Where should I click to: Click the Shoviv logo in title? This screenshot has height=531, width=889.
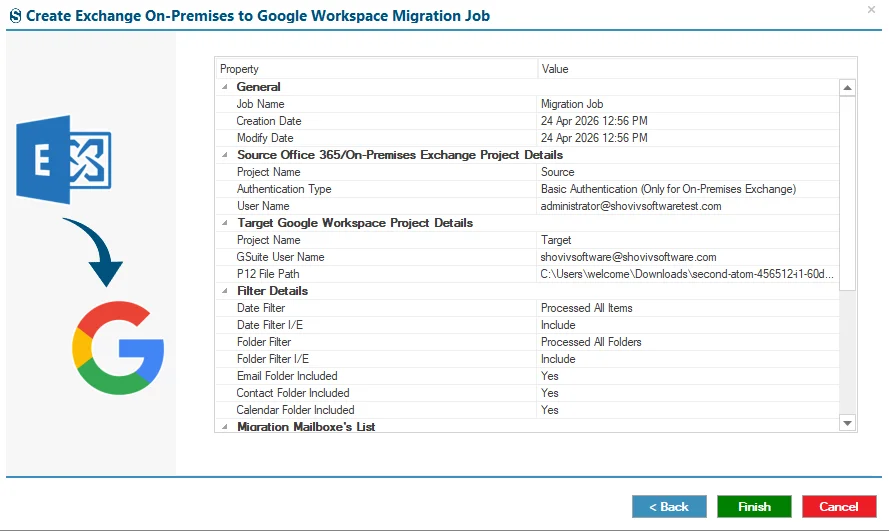click(x=15, y=16)
